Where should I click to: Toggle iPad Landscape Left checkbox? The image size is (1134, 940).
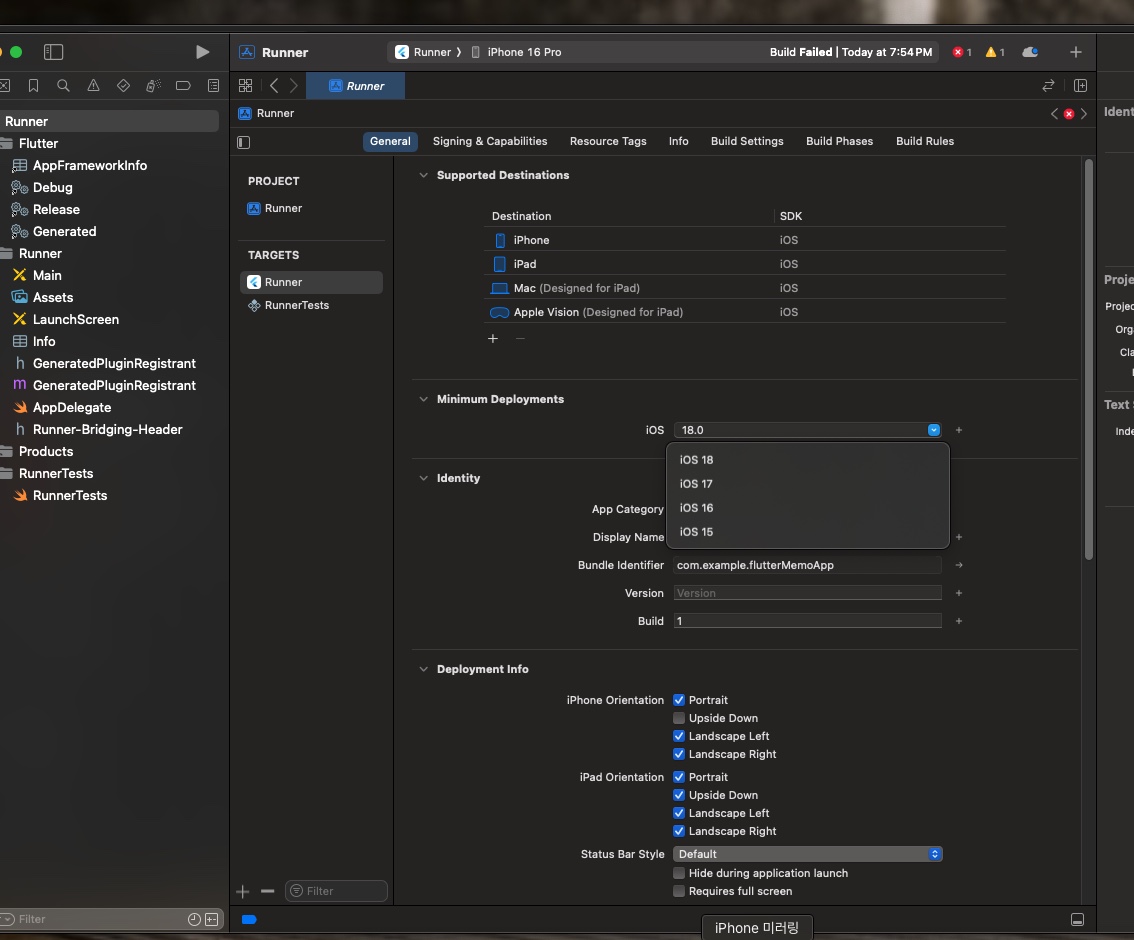tap(679, 813)
